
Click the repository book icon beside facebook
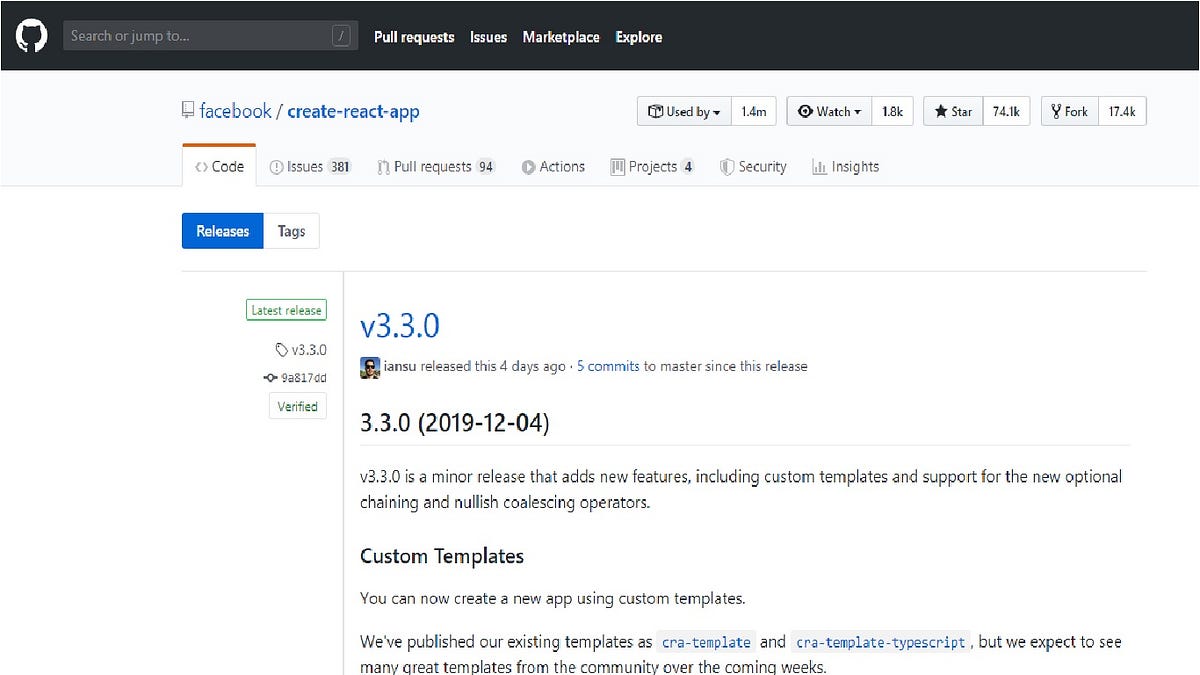click(188, 110)
